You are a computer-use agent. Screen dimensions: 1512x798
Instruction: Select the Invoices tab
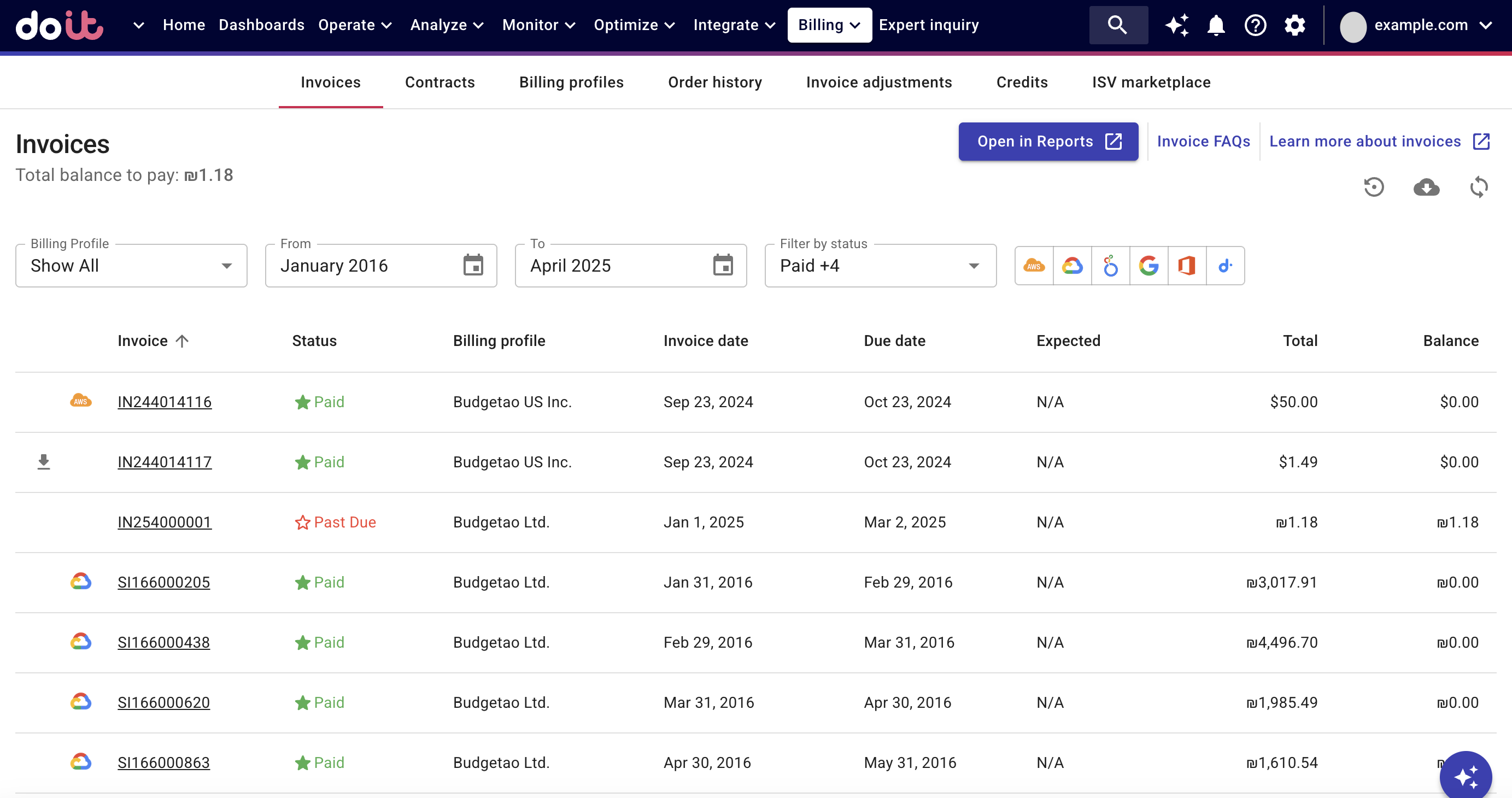tap(331, 82)
